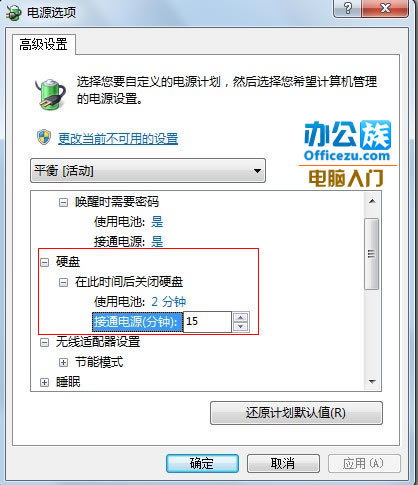This screenshot has width=418, height=485.
Task: Increase minutes with spinner up arrow
Action: tap(241, 317)
